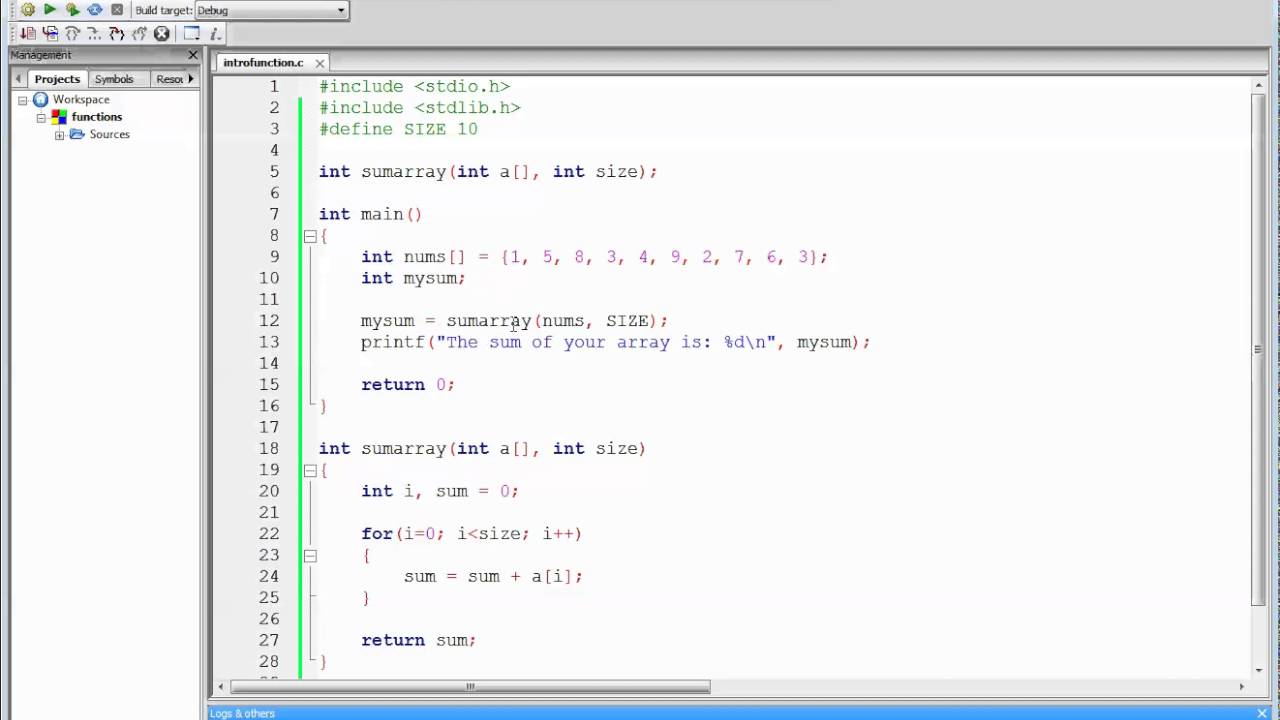1280x720 pixels.
Task: Select the Sources folder
Action: (109, 134)
